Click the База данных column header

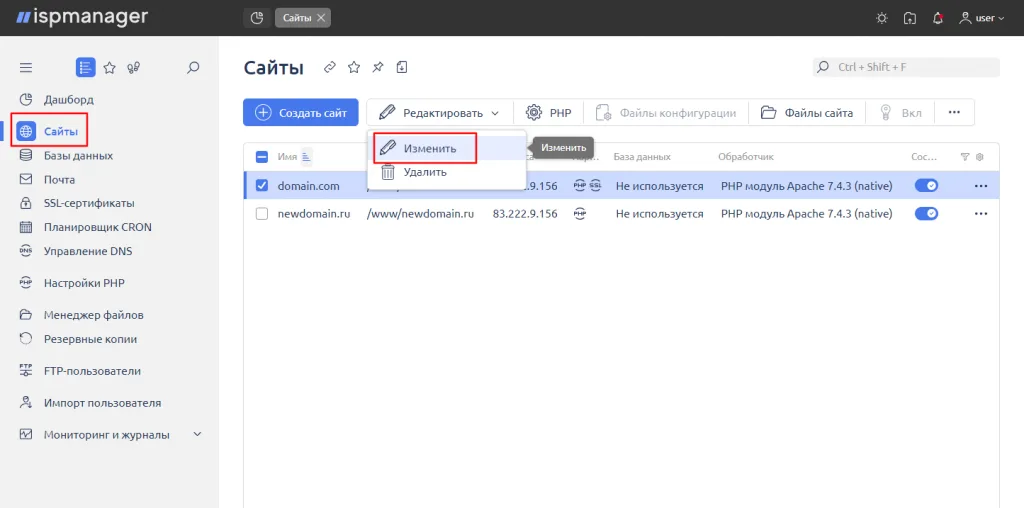tap(642, 157)
